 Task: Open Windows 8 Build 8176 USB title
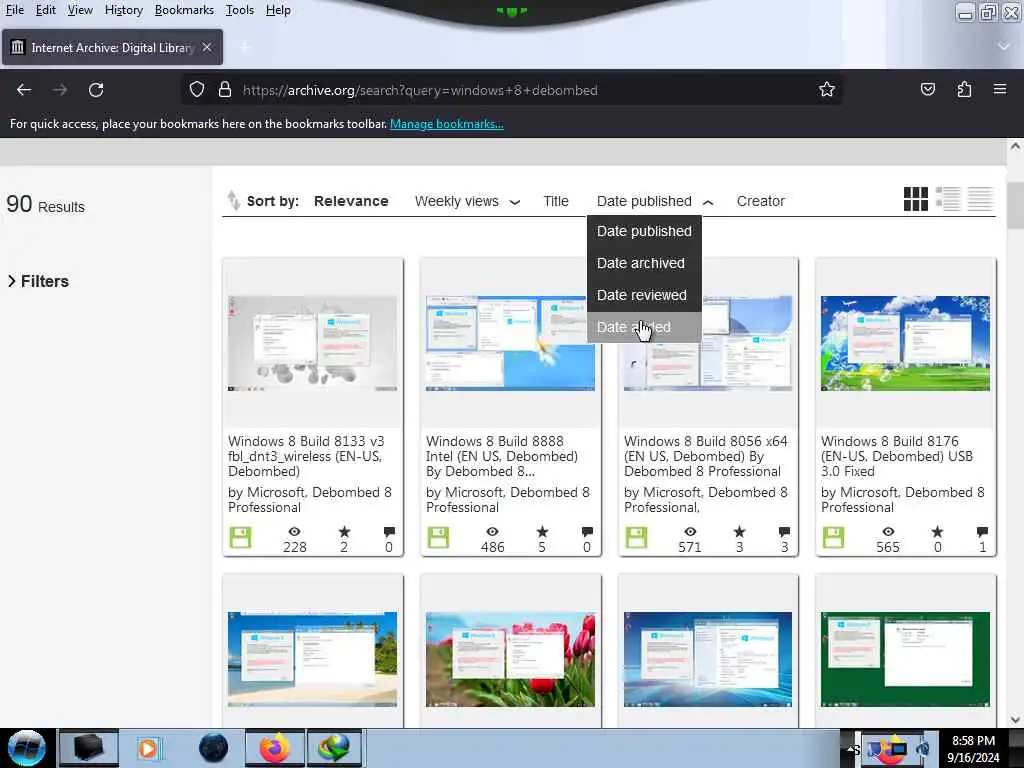click(897, 456)
